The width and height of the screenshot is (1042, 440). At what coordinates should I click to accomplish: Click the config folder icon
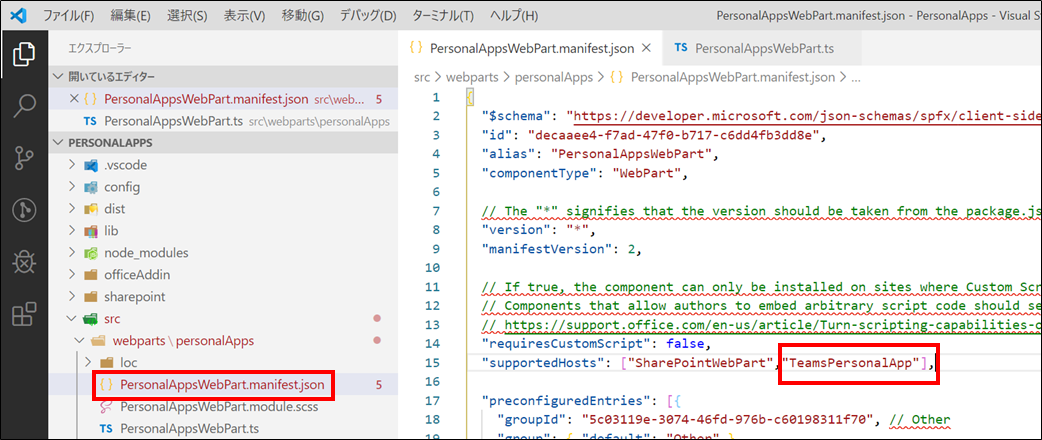coord(91,187)
